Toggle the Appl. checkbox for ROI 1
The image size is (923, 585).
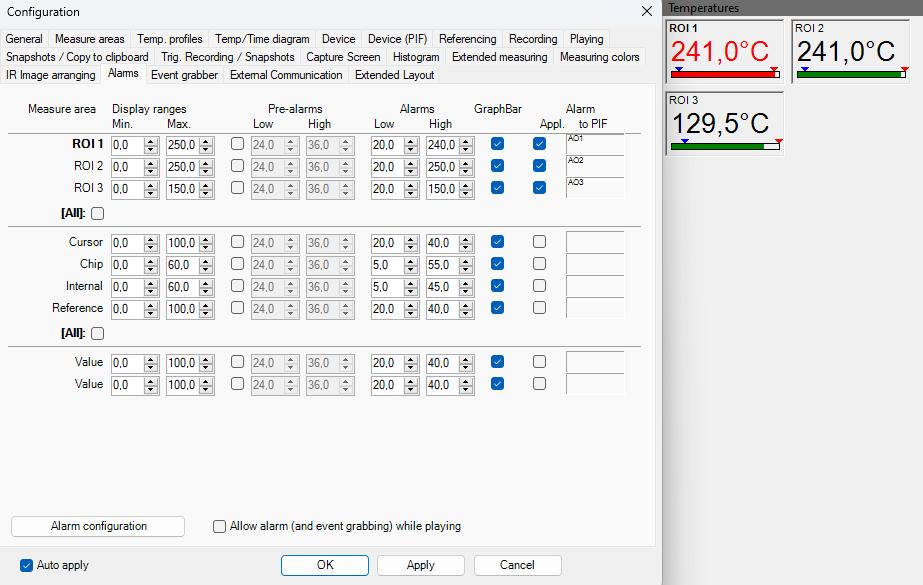click(539, 143)
